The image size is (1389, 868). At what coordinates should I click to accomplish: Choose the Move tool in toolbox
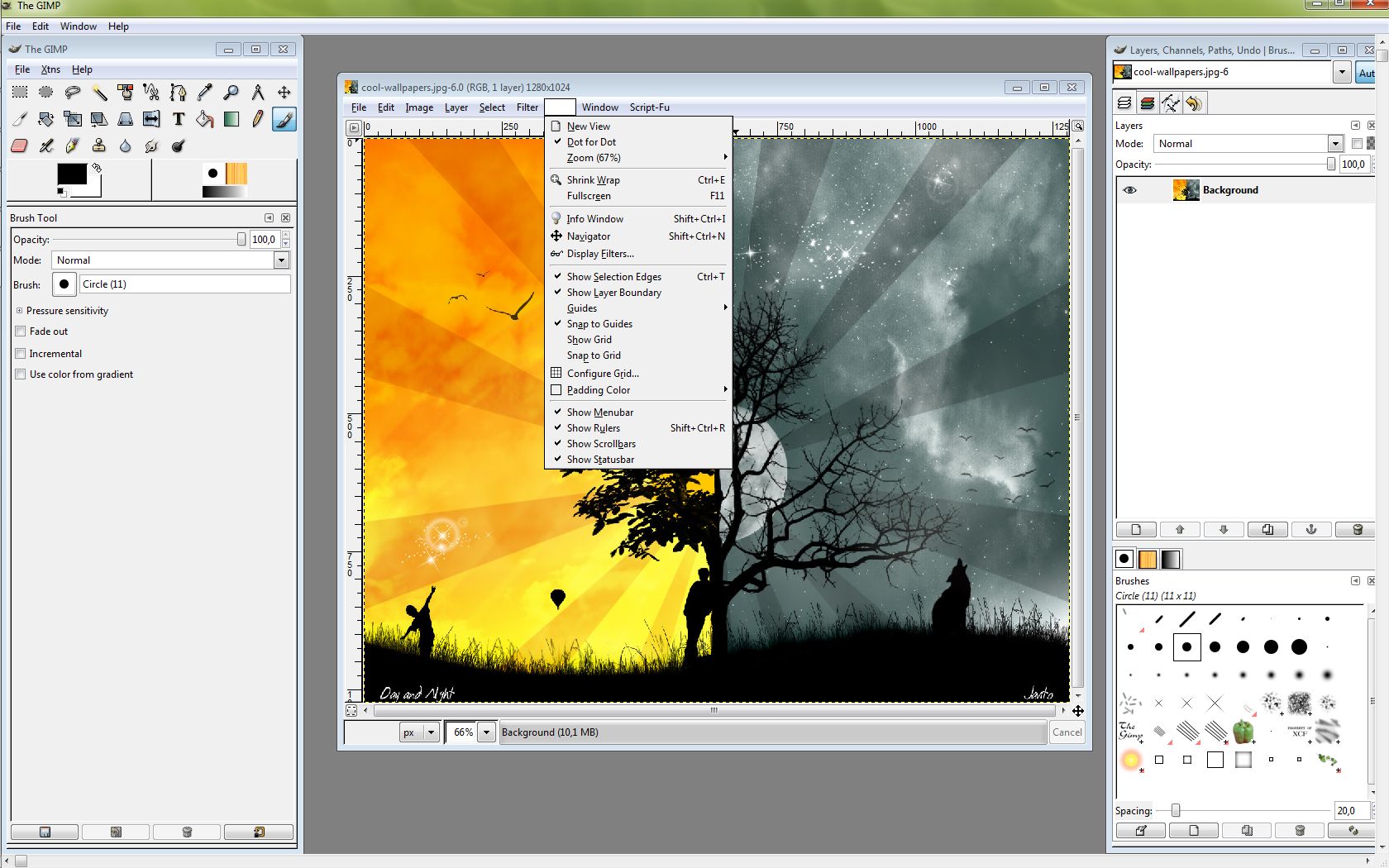[x=284, y=92]
